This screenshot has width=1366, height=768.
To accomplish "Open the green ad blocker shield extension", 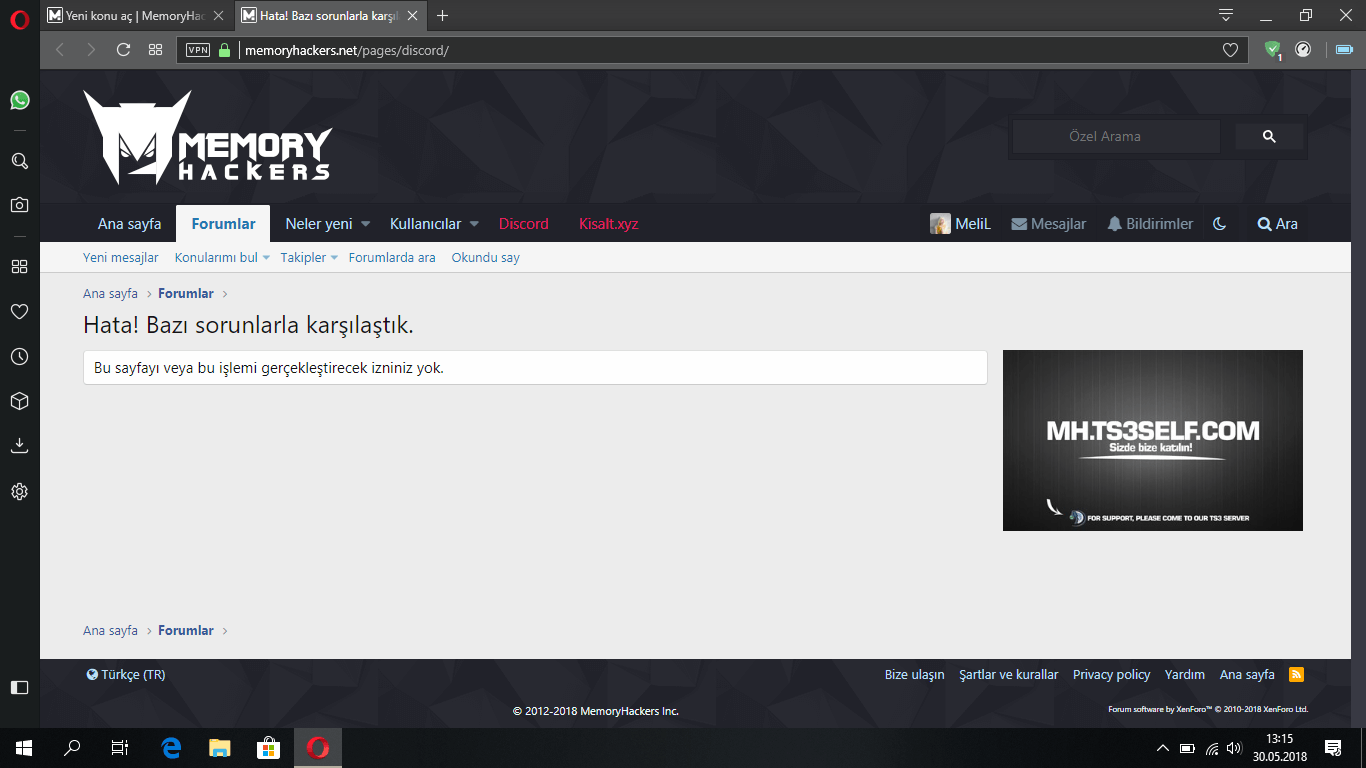I will pyautogui.click(x=1272, y=49).
